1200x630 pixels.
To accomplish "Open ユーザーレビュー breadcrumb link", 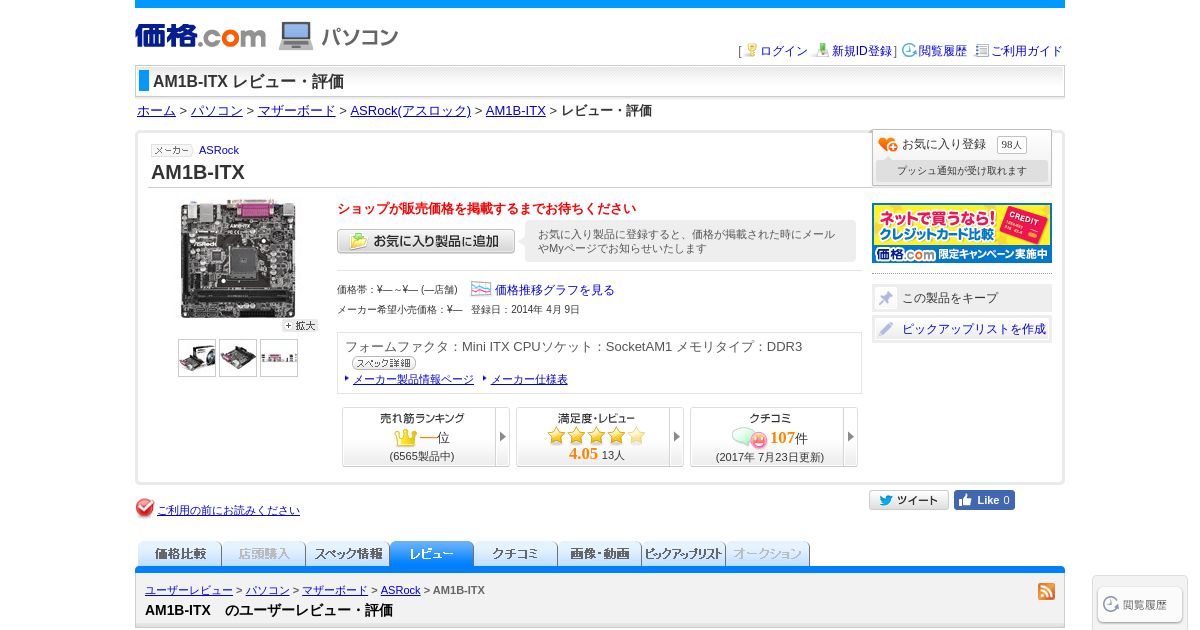I will point(189,591).
